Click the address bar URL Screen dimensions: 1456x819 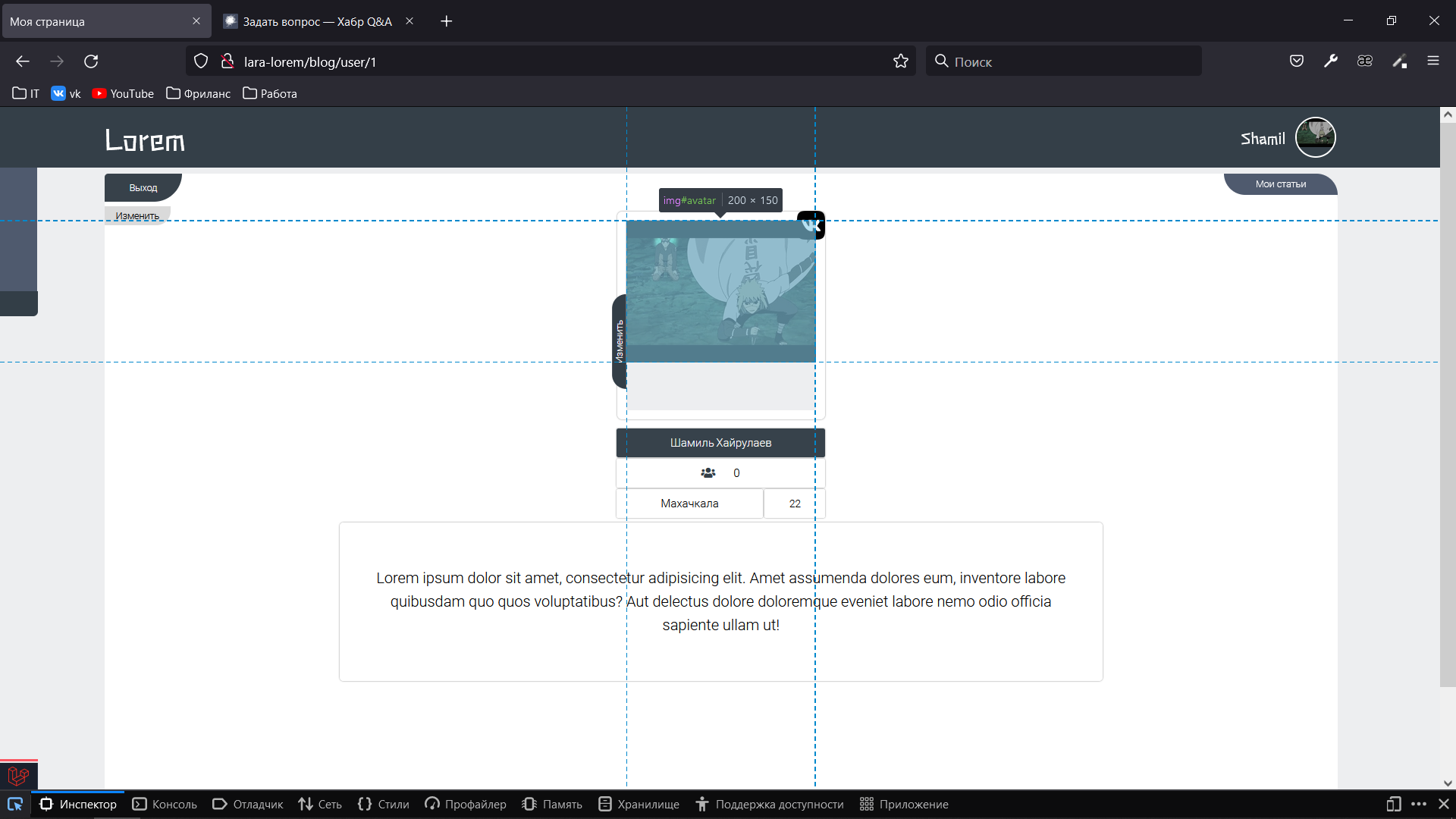310,62
